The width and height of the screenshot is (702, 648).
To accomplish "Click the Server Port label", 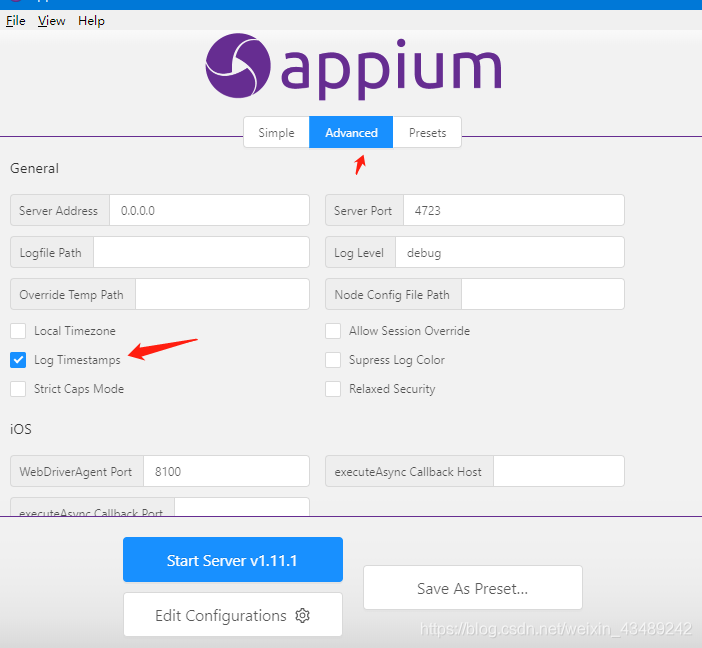I will (363, 210).
